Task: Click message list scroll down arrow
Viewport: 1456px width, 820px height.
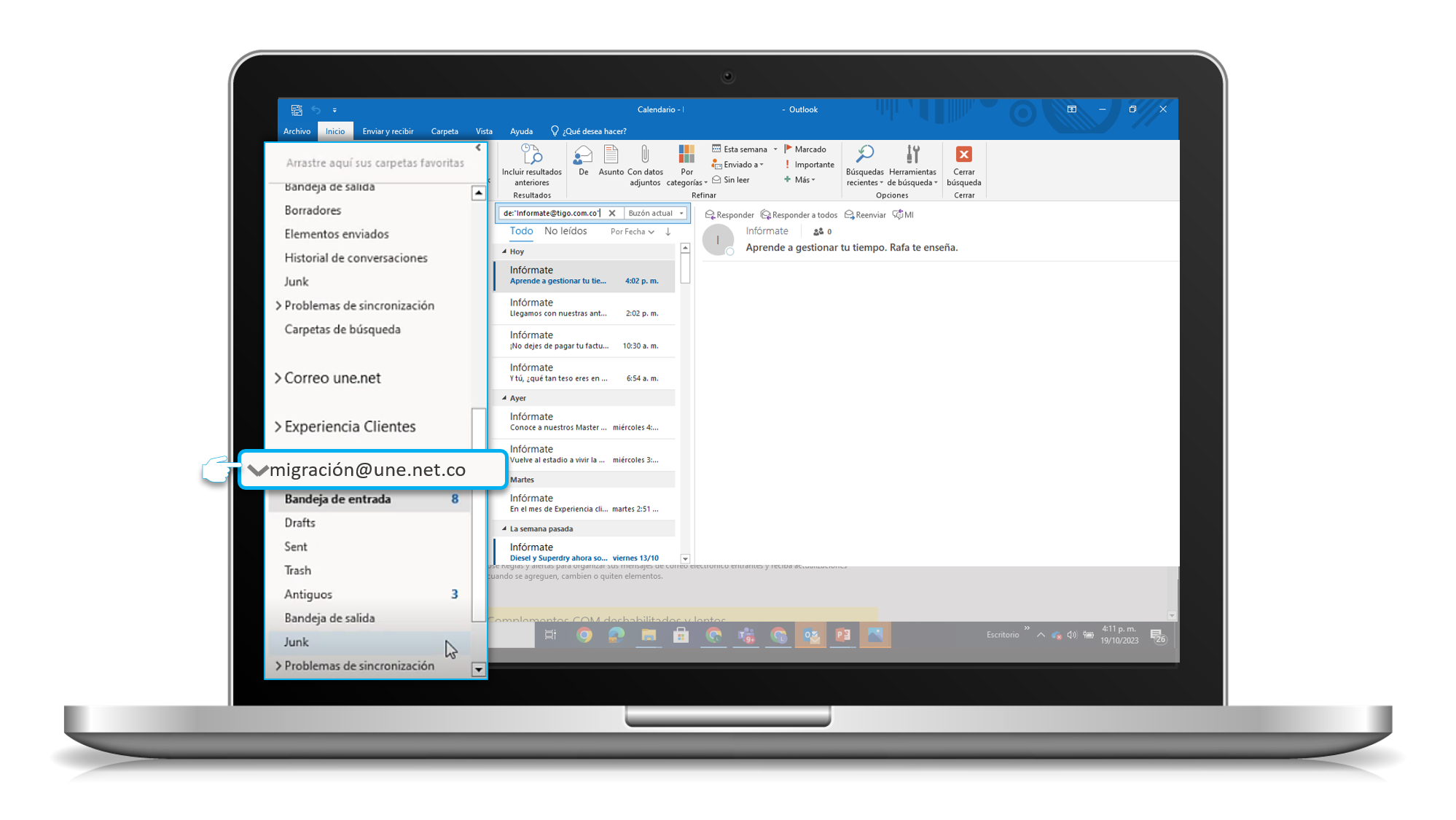Action: (x=685, y=559)
